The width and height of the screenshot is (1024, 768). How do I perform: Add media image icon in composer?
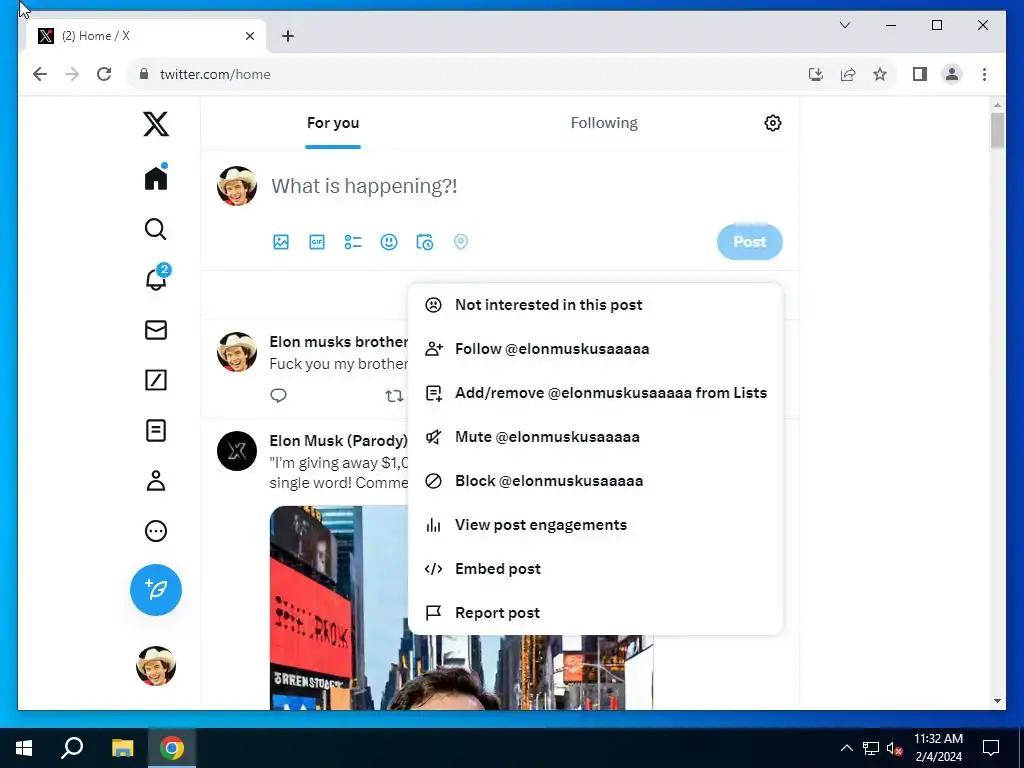[281, 242]
